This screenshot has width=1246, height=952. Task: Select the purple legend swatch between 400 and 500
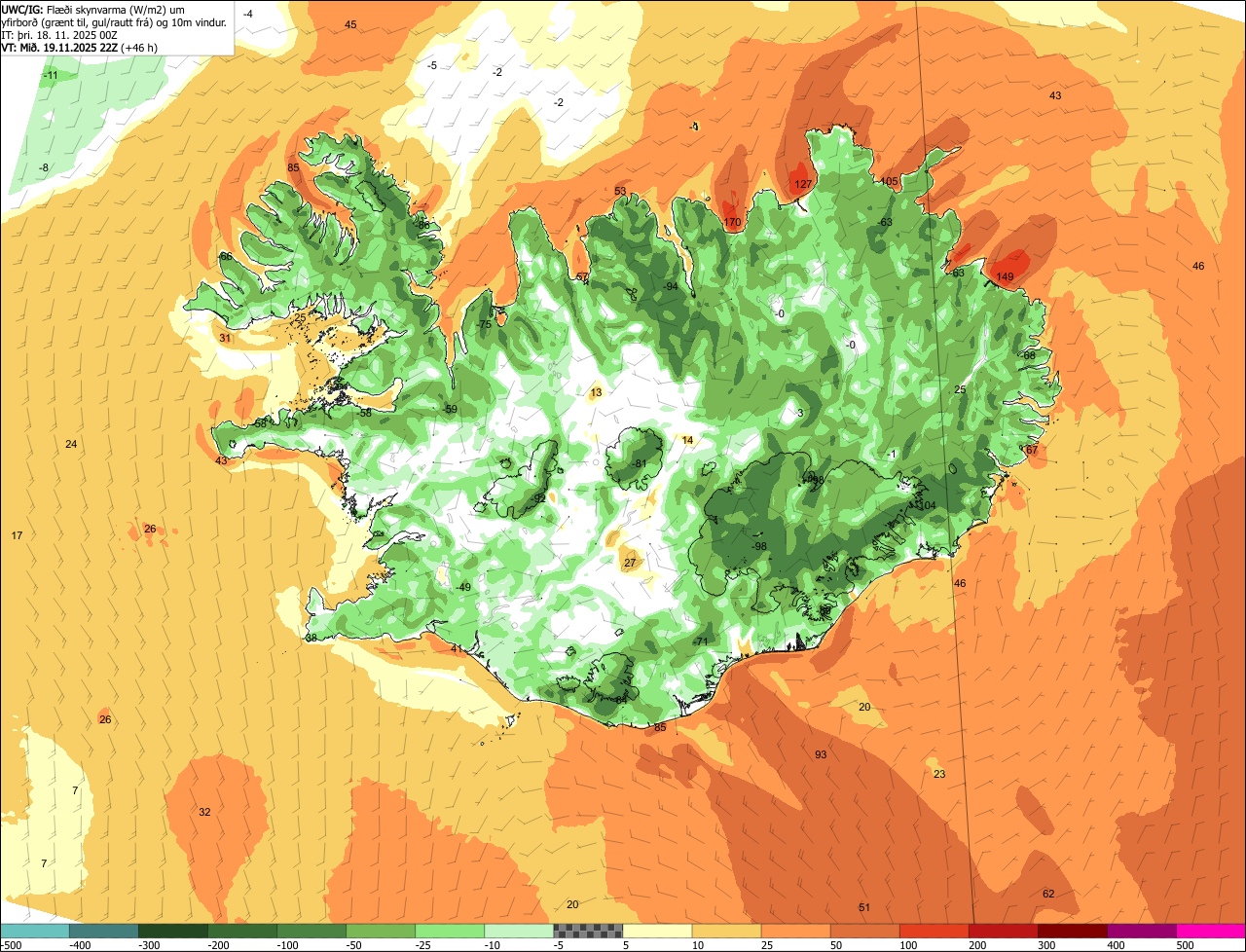tap(1142, 931)
